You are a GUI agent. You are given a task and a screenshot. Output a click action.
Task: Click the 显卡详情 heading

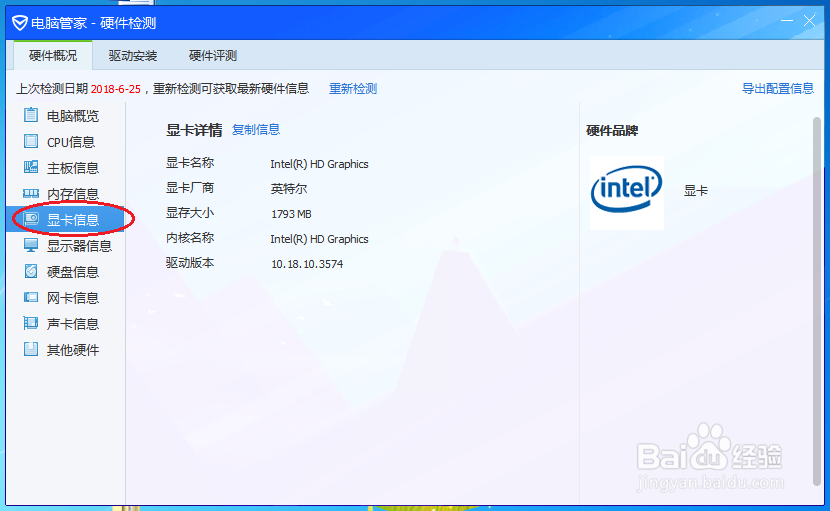click(194, 130)
